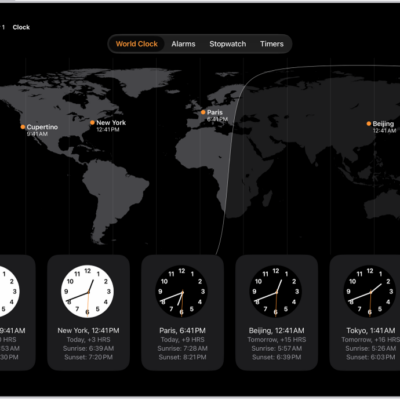Screen dimensions: 400x400
Task: Click 'Sunset: 6:03PM' in Tokyo card
Action: (371, 357)
